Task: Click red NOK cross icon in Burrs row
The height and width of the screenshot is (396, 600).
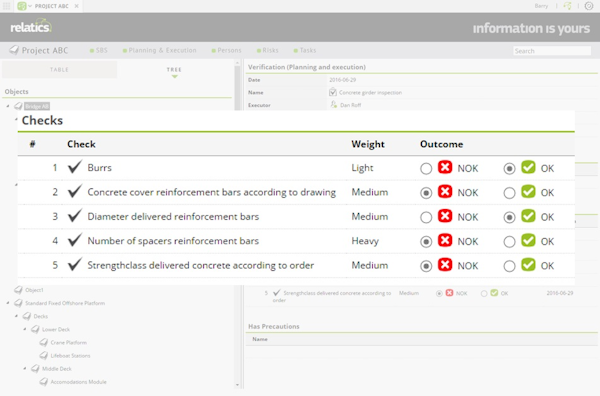Action: [445, 167]
